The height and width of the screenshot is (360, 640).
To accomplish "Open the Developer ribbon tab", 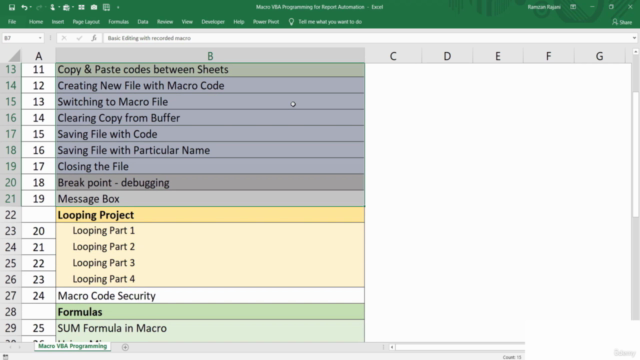I will pyautogui.click(x=213, y=22).
